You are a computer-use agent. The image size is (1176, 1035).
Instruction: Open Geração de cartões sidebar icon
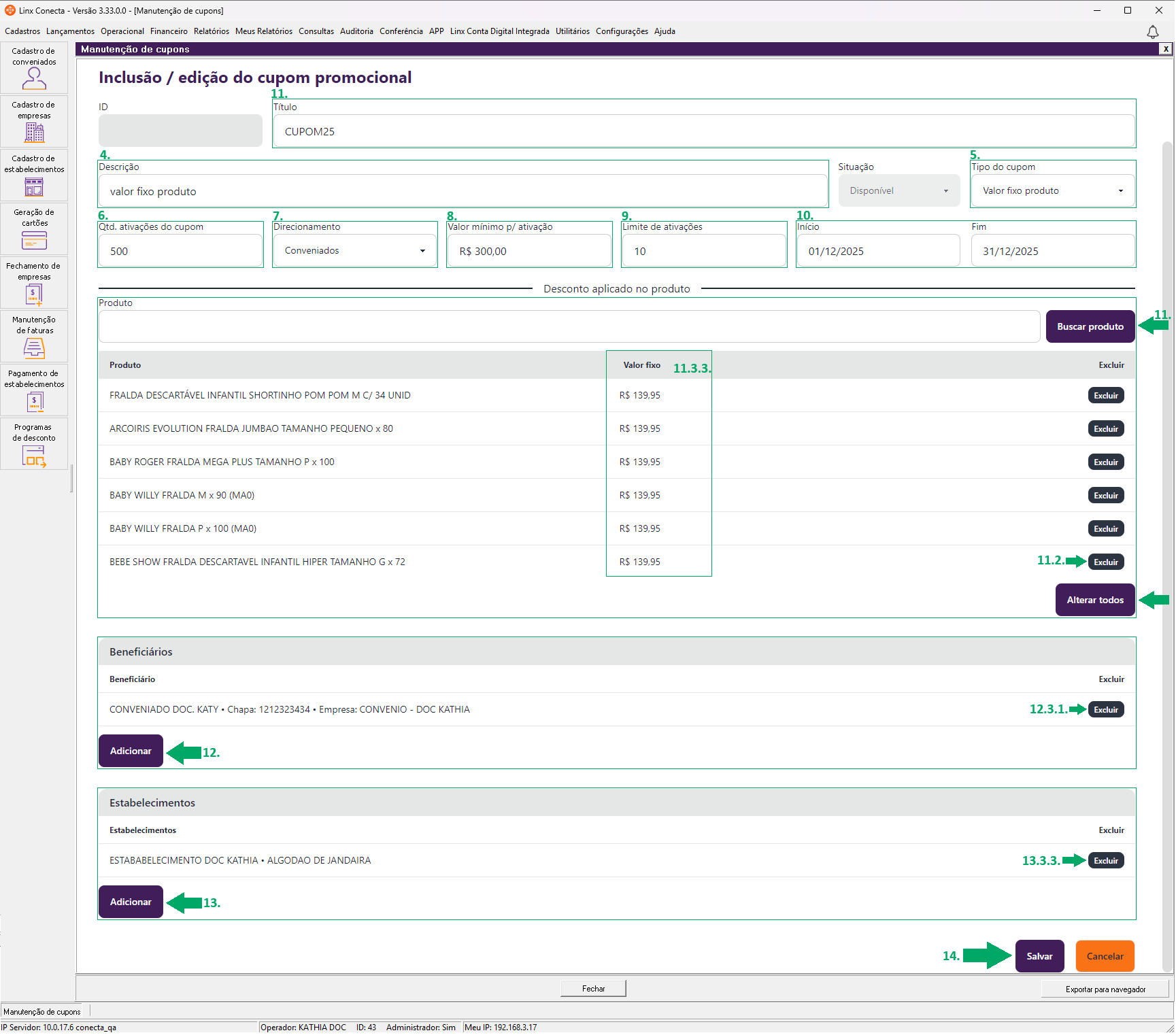pyautogui.click(x=34, y=229)
